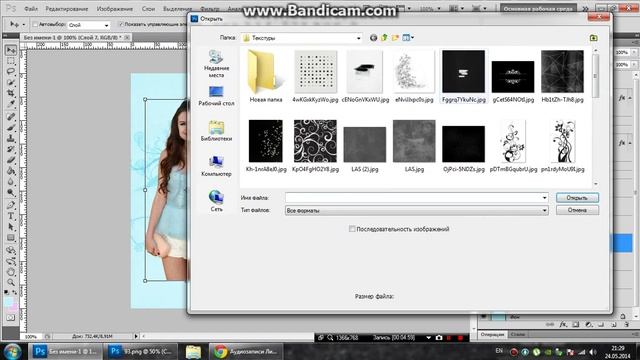Select the Zoom tool in toolbox
The width and height of the screenshot is (640, 360).
tap(11, 282)
